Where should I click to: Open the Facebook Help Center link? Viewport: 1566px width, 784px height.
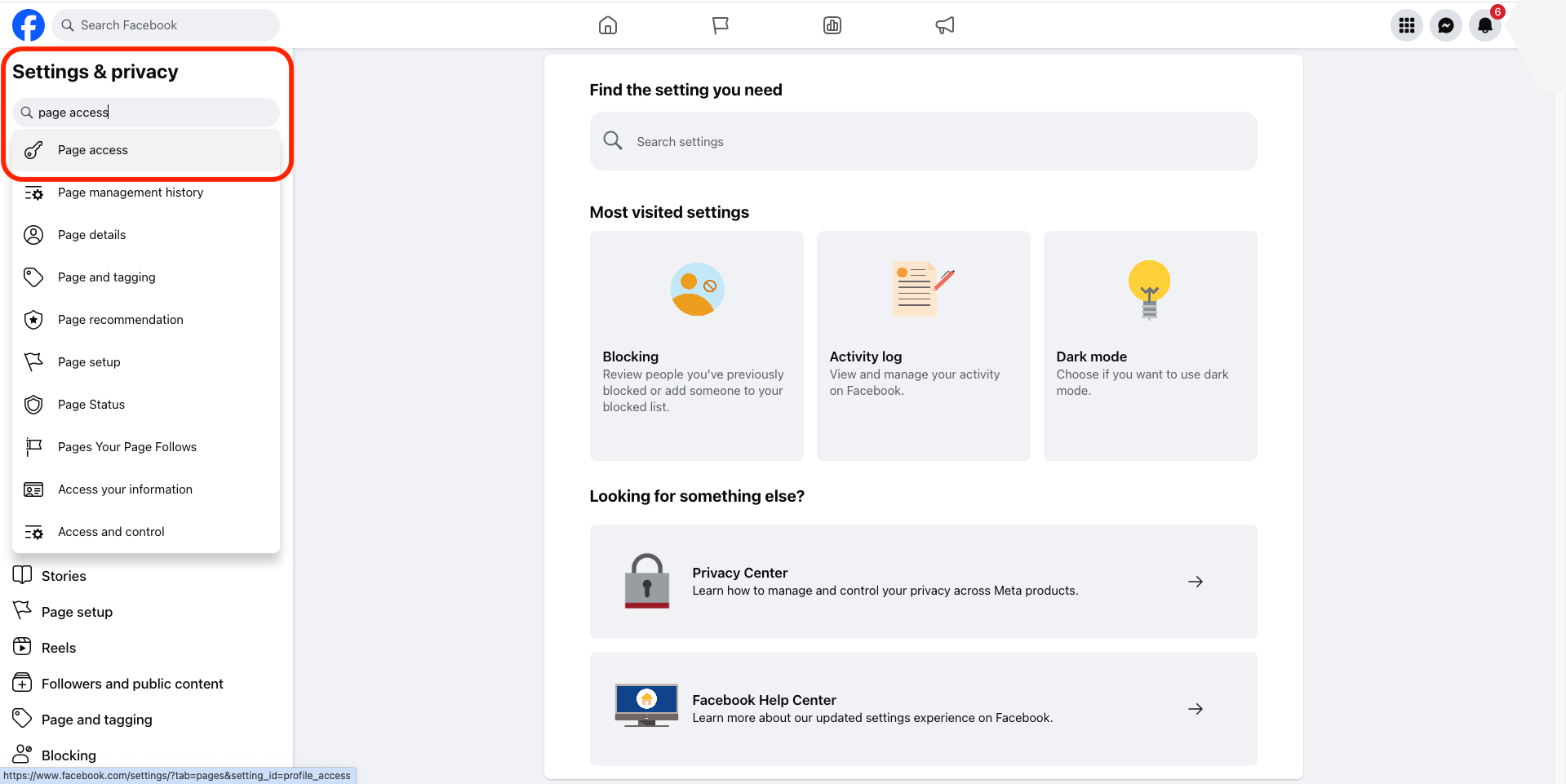pos(923,709)
